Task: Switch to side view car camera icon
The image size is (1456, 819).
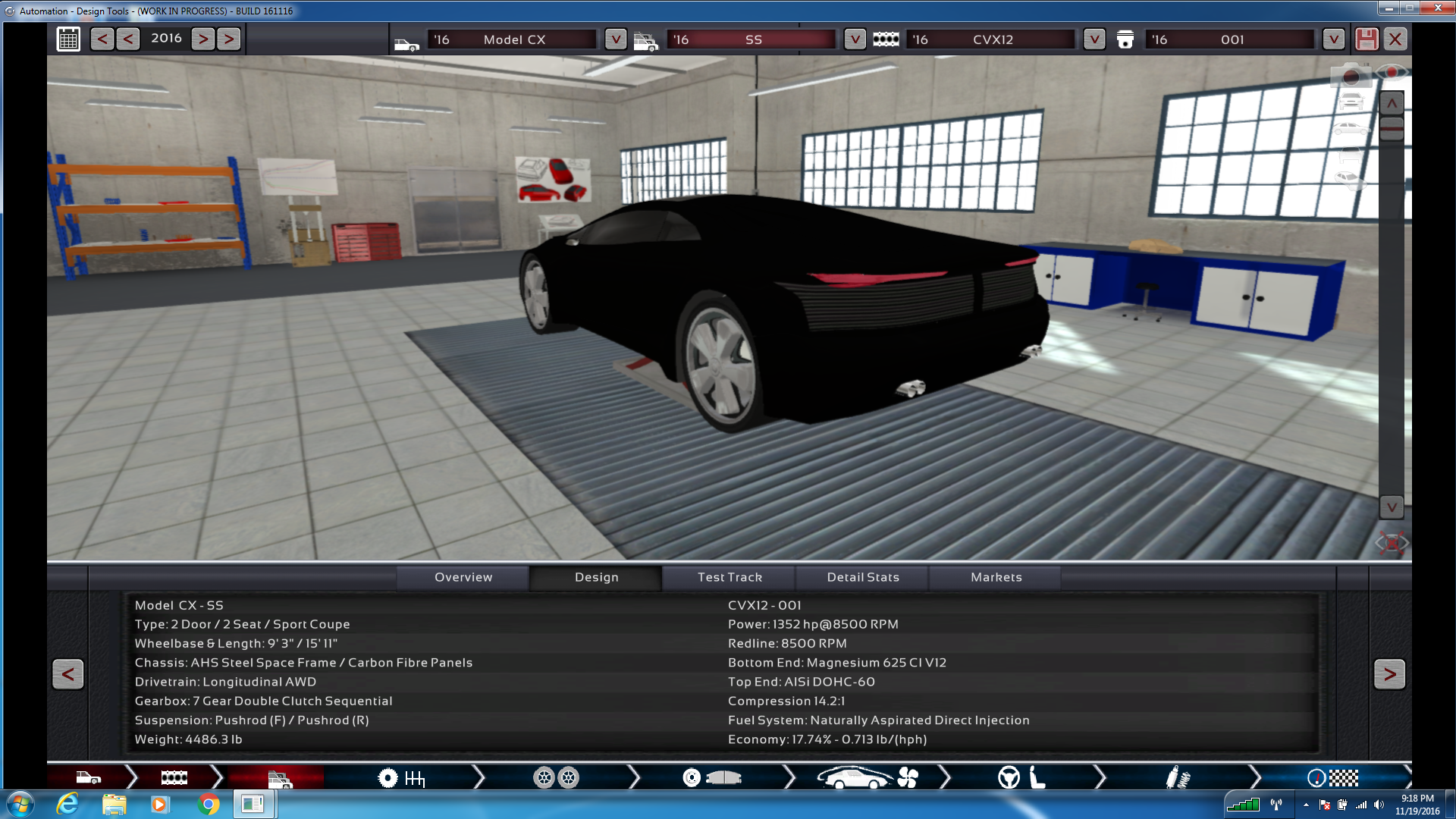Action: tap(1351, 128)
